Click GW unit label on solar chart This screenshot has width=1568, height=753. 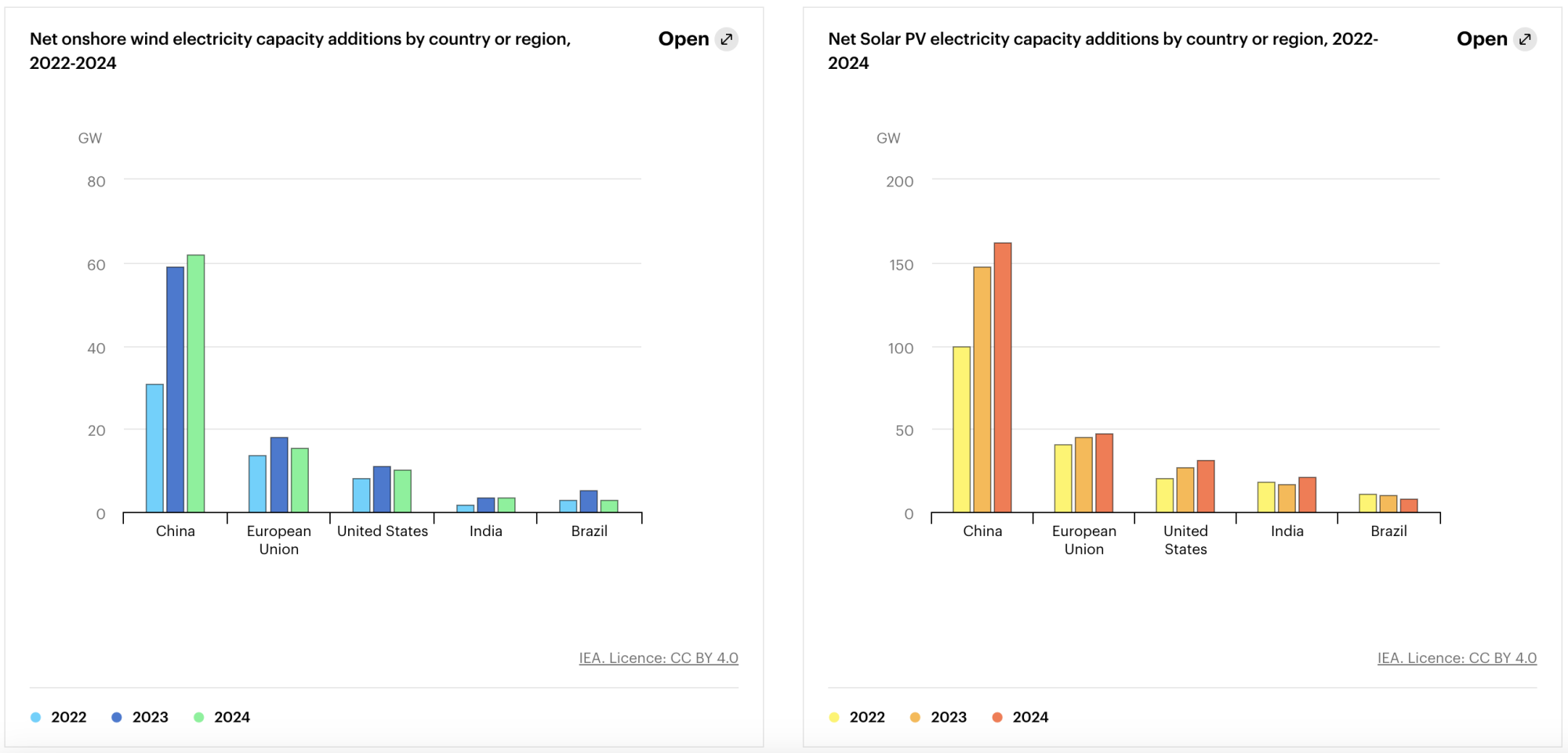tap(888, 138)
